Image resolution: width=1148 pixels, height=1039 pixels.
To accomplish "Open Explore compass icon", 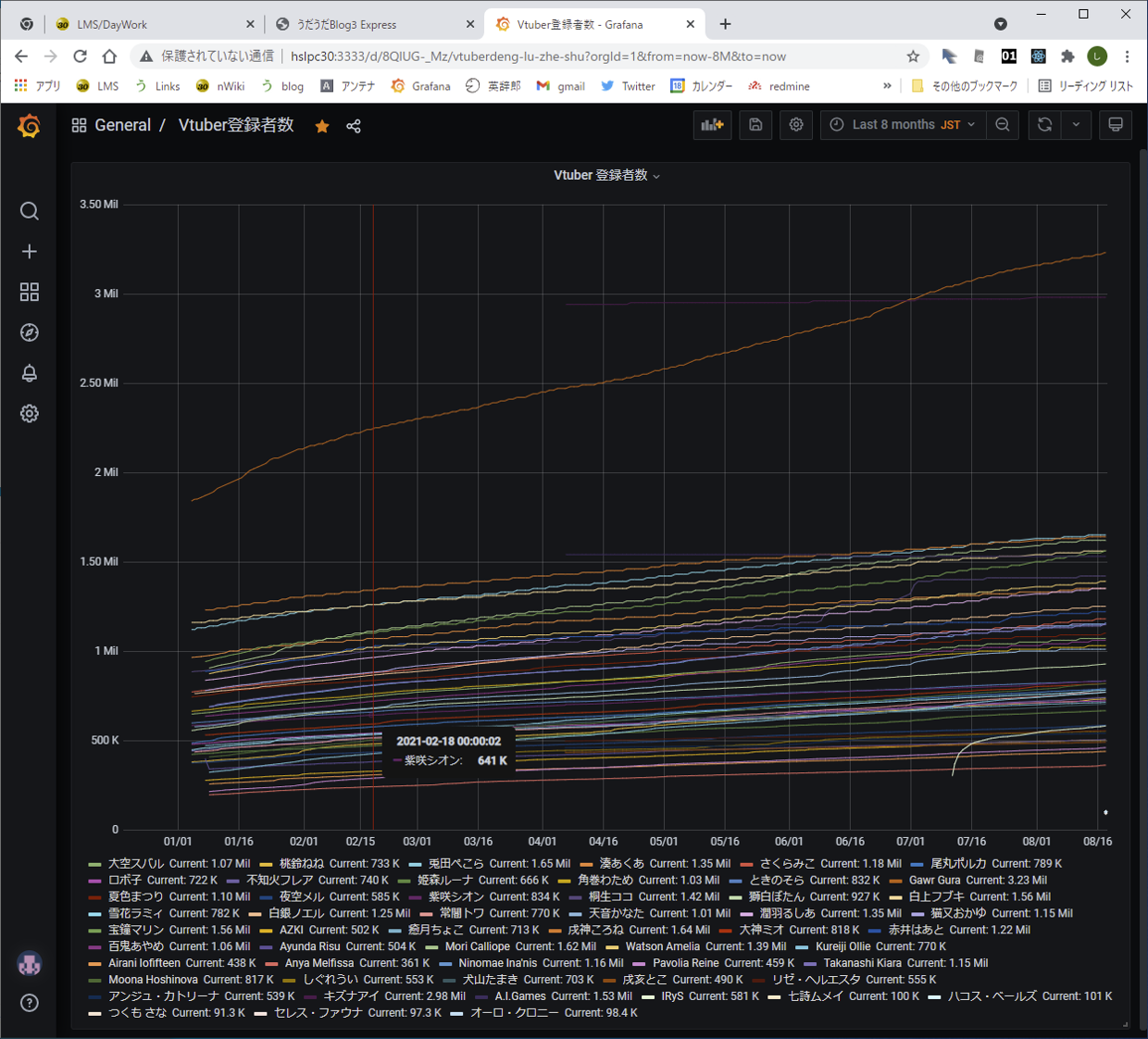I will coord(30,332).
